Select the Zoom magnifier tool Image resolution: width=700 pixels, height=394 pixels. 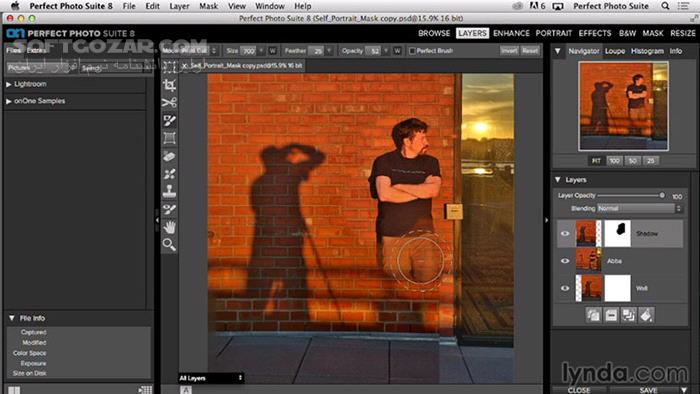[169, 245]
